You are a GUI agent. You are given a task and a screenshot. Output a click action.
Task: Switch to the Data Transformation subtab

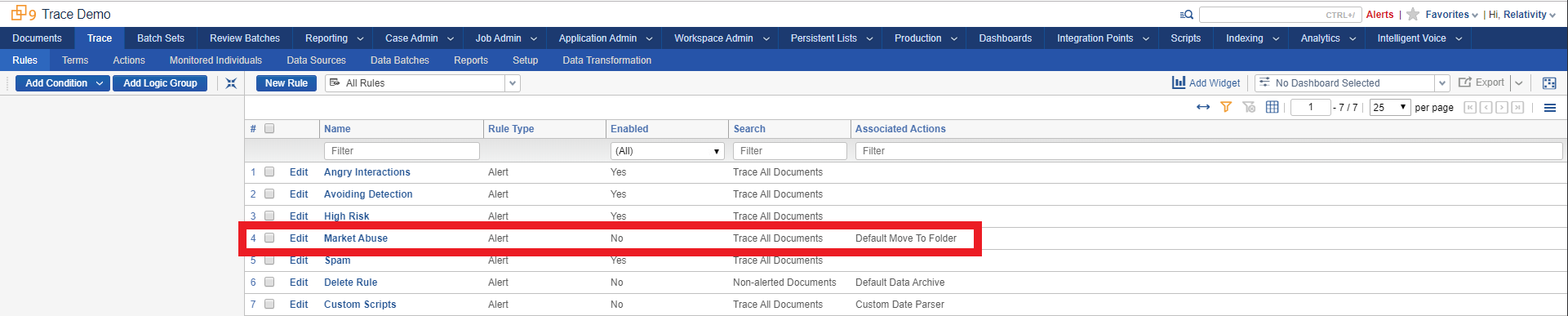coord(606,60)
